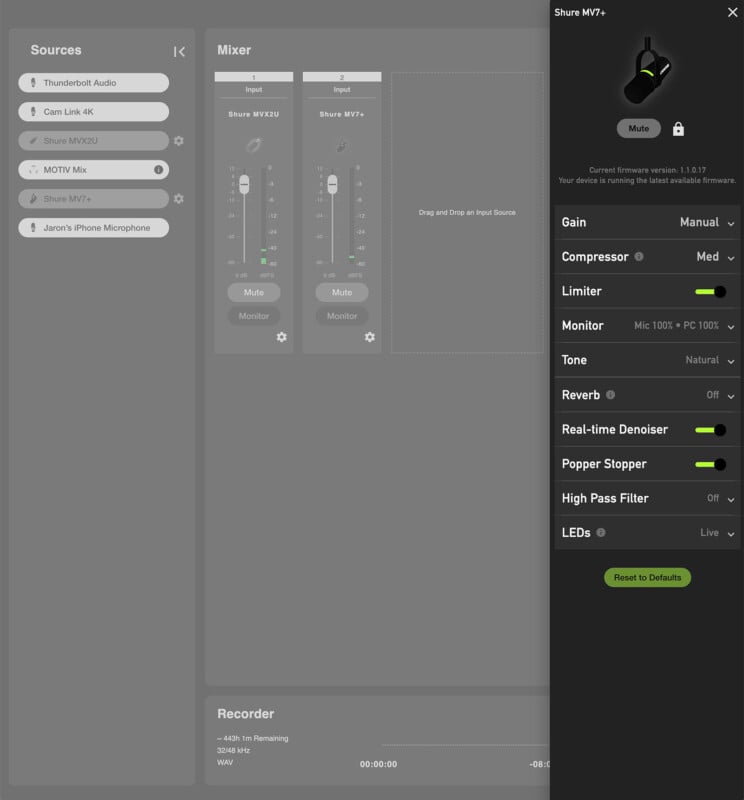Collapse the Sources panel with arrow icon

point(179,52)
